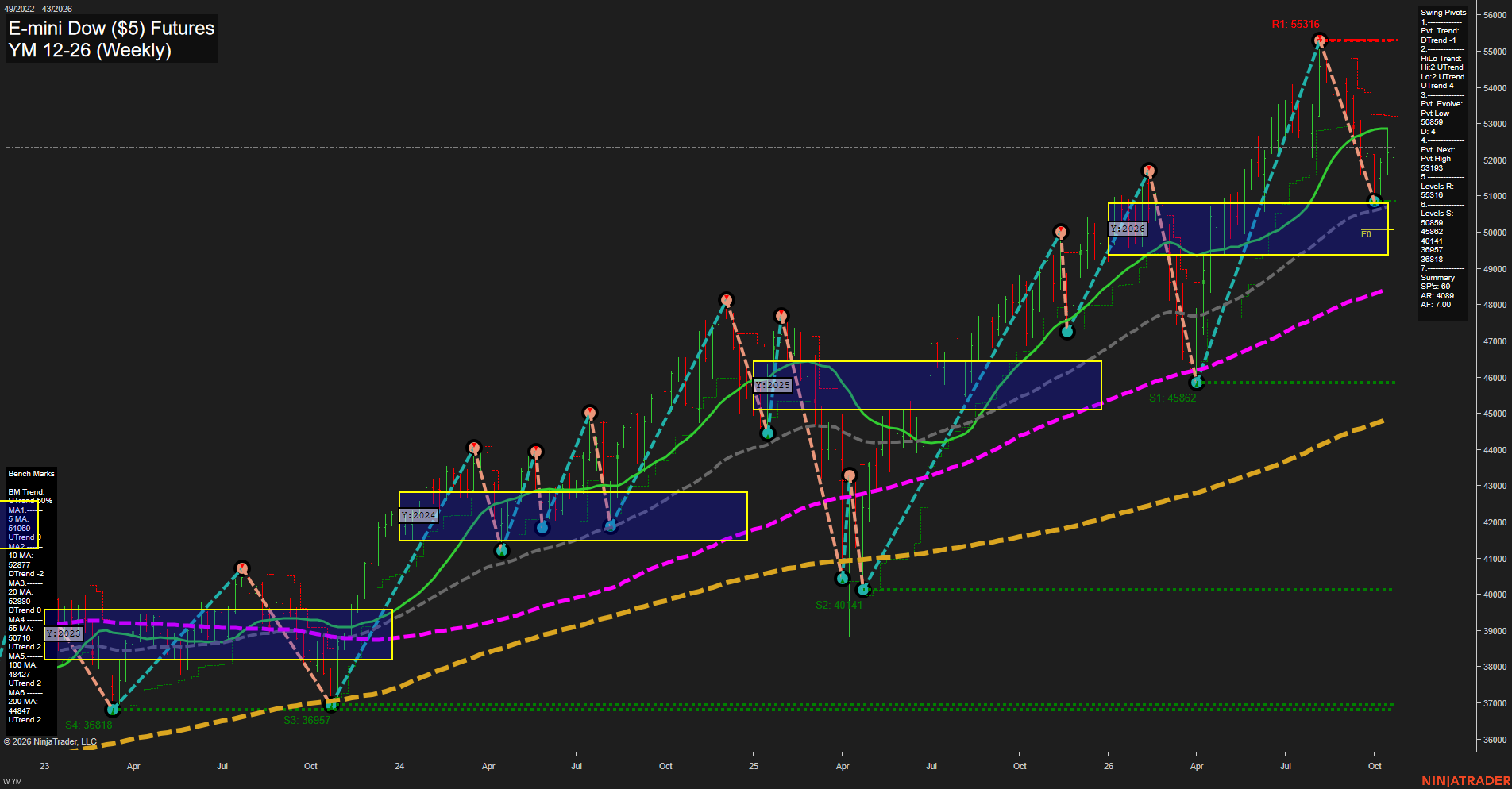
Task: Click the 2026 NinjaTrader, LLC copyright text
Action: click(x=51, y=741)
